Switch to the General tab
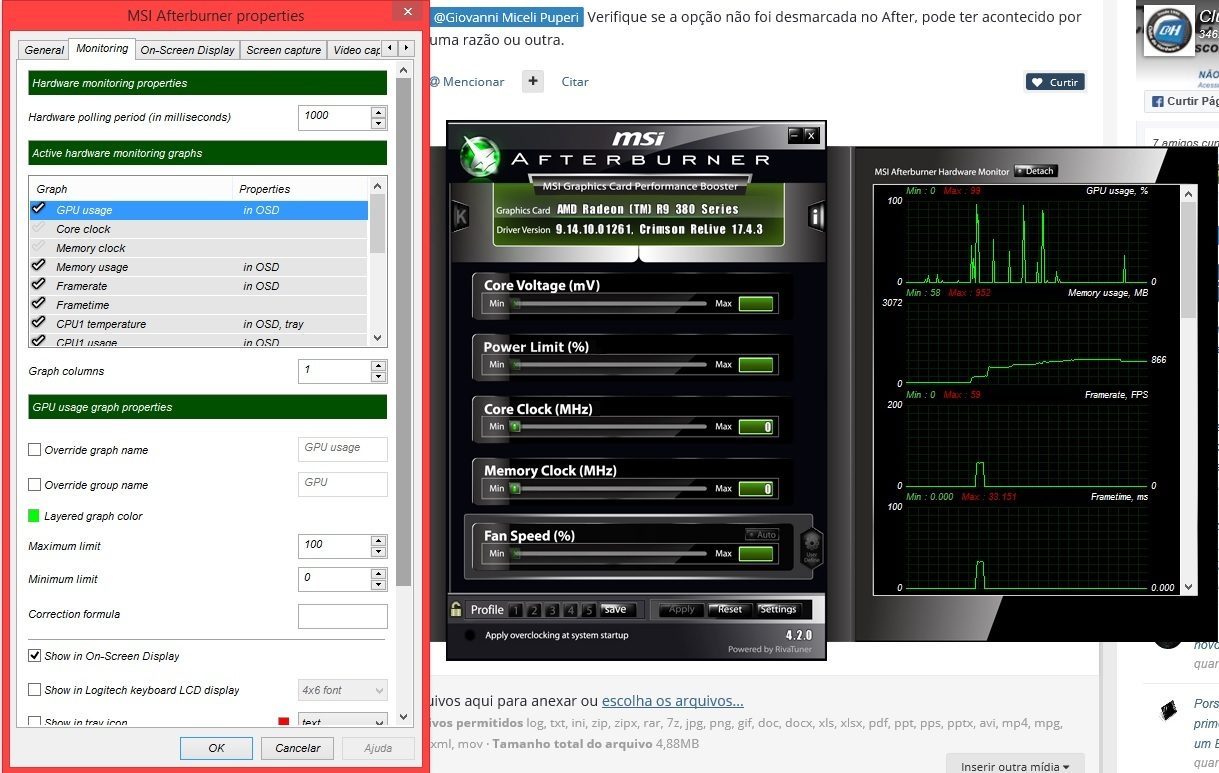The image size is (1219, 773). coord(44,50)
